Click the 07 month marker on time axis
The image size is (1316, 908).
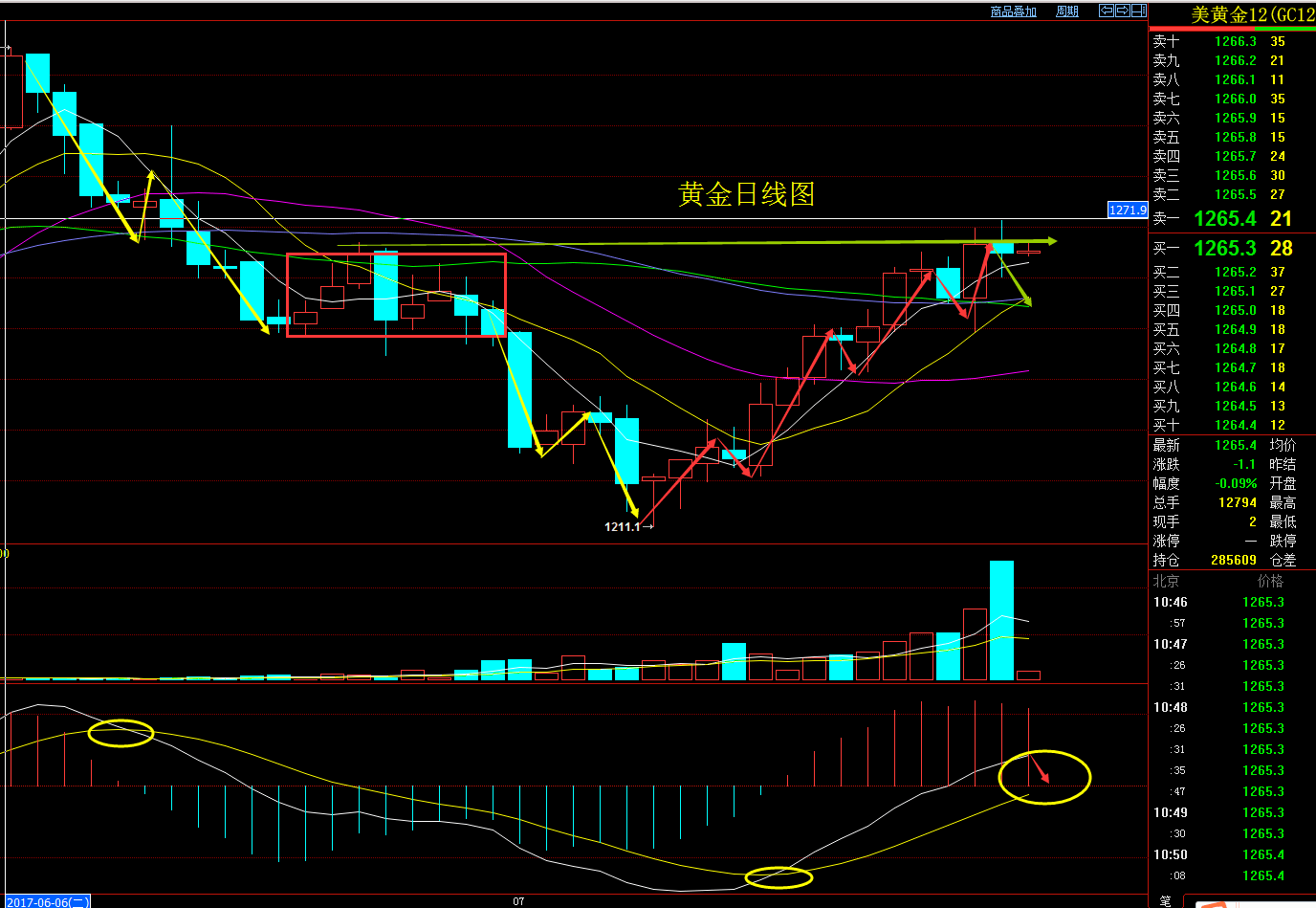click(x=518, y=901)
